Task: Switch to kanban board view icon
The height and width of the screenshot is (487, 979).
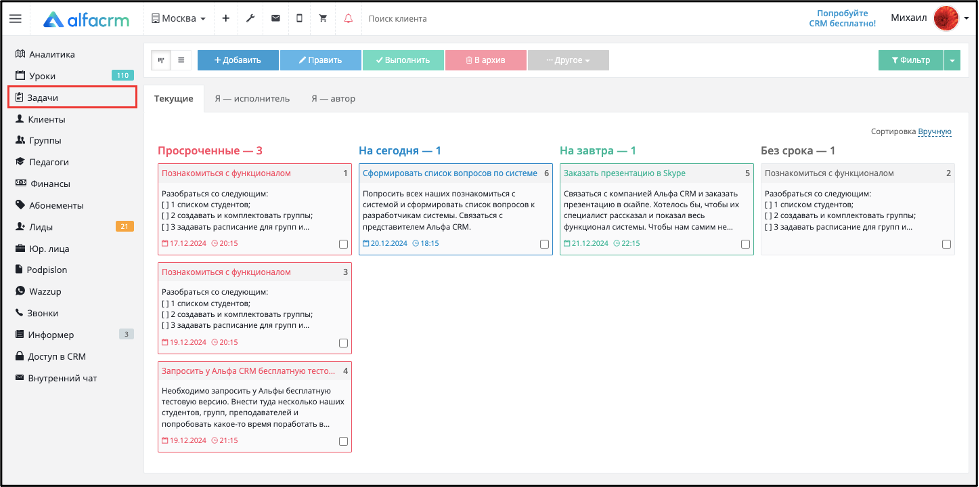Action: [x=162, y=60]
